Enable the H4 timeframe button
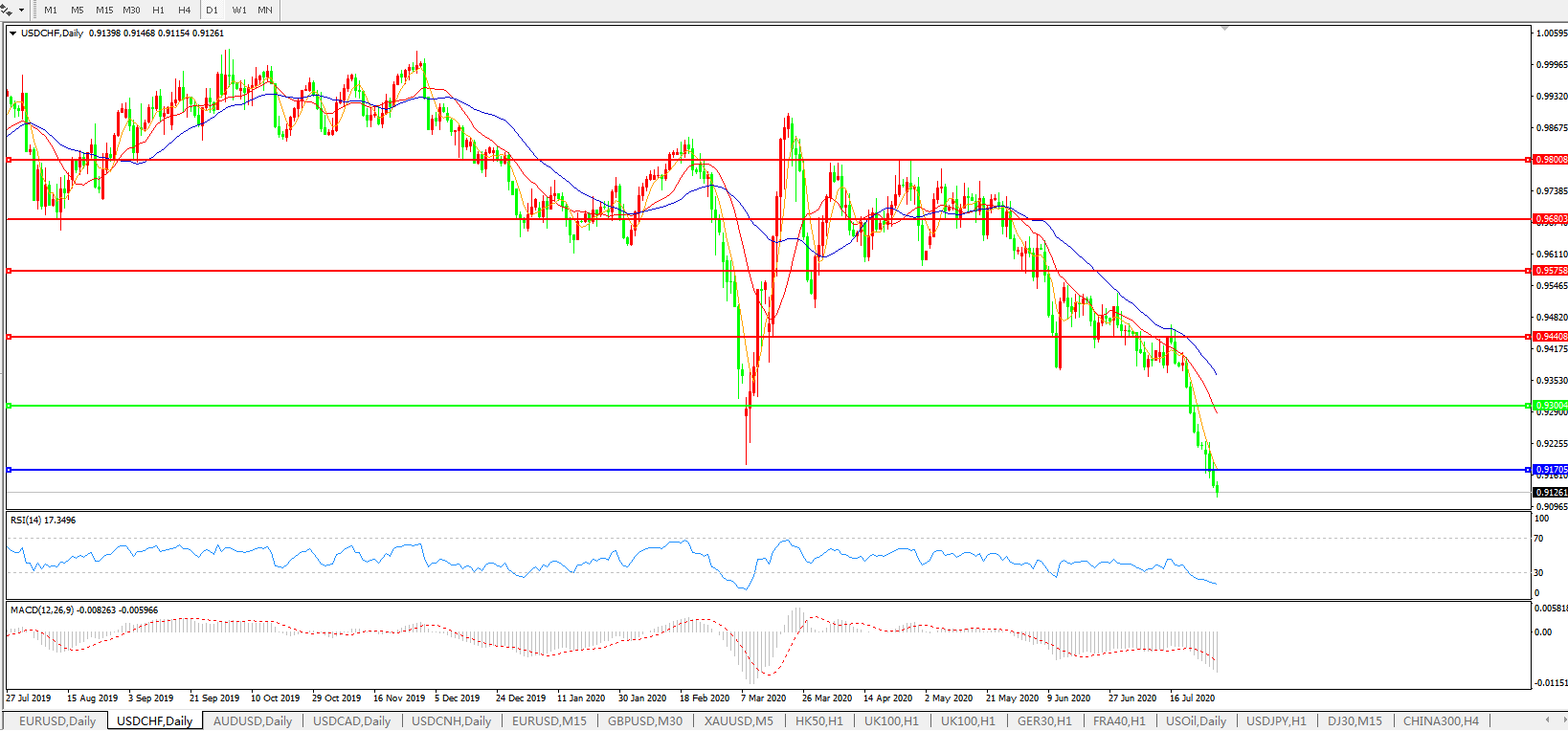 tap(185, 10)
